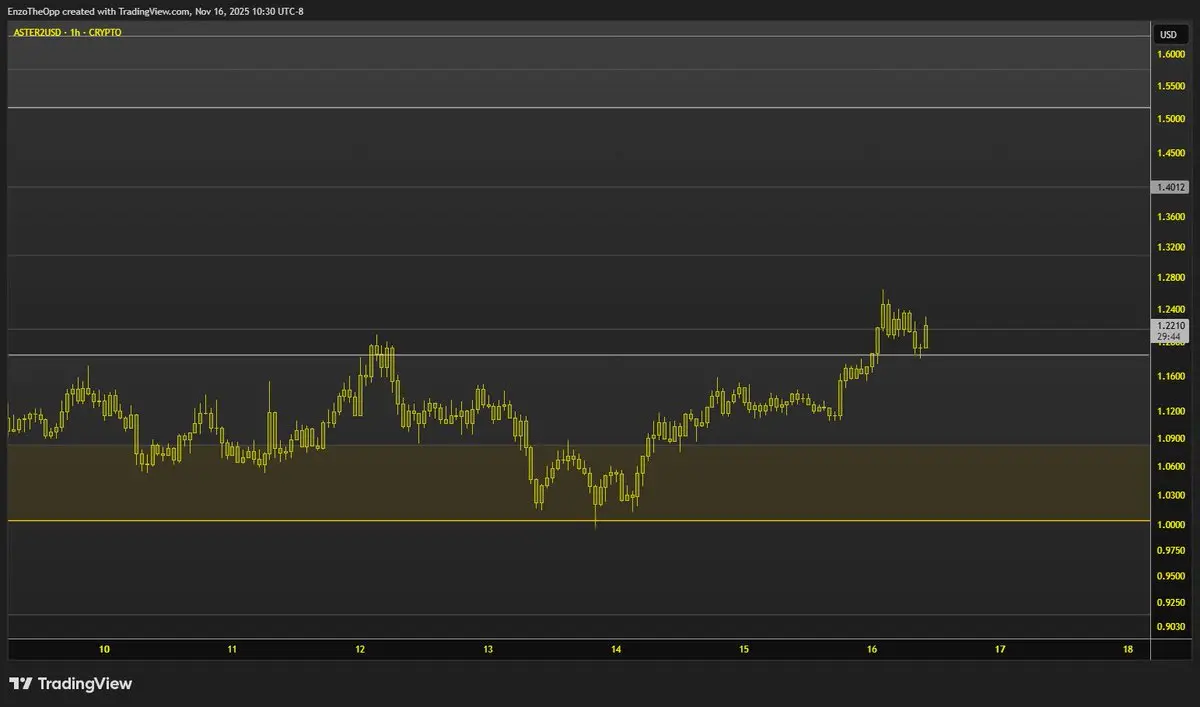This screenshot has width=1200, height=707.
Task: Click date 15 on the time axis
Action: tap(744, 649)
